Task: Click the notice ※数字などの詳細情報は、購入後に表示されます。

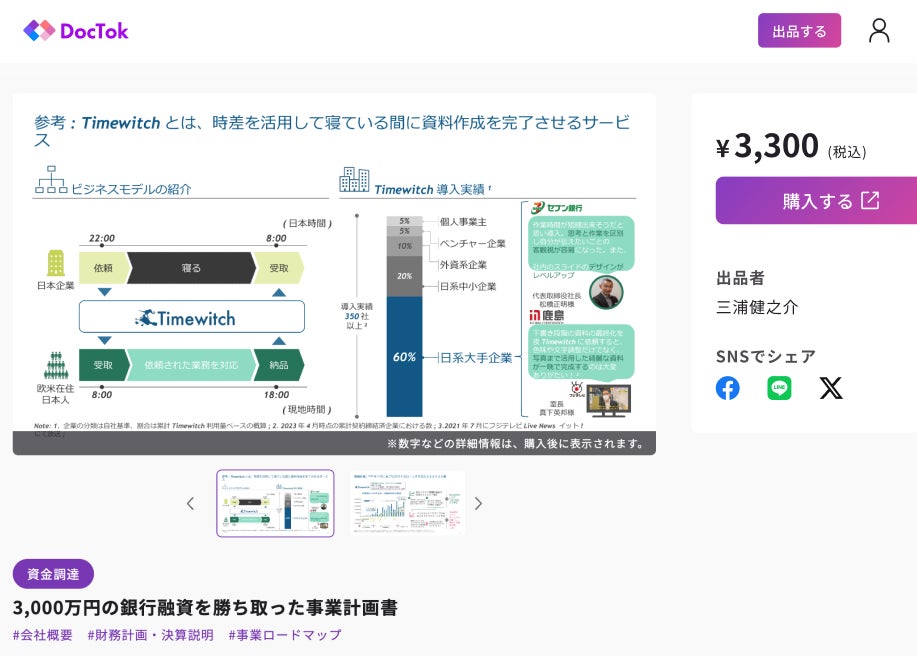Action: click(515, 444)
